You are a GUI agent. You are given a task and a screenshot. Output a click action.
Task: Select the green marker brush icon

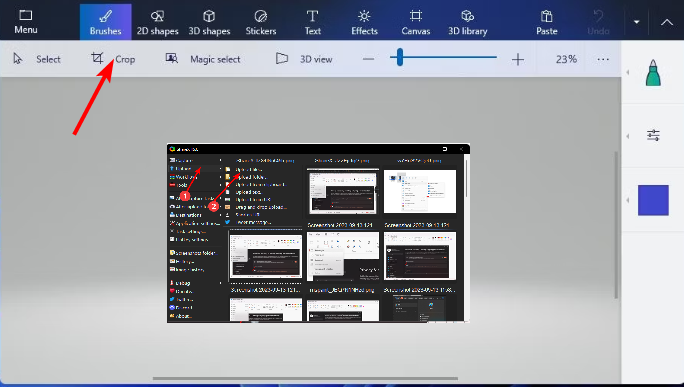653,72
